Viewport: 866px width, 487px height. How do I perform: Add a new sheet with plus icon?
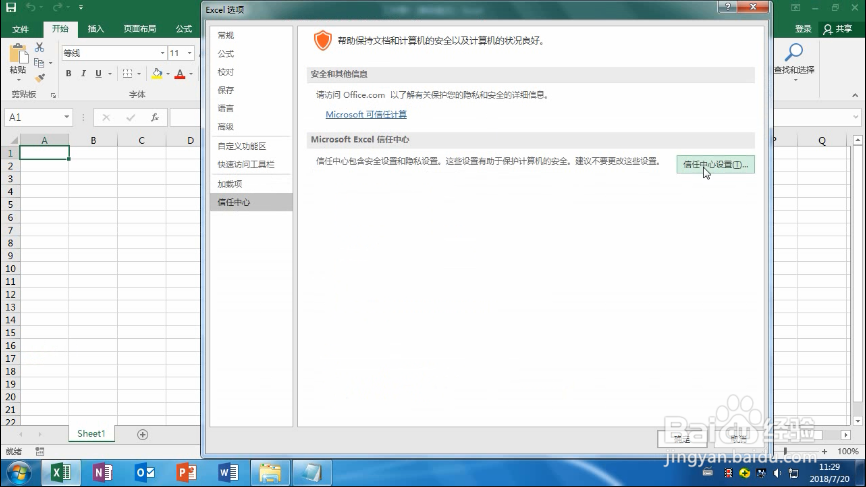[x=142, y=435]
